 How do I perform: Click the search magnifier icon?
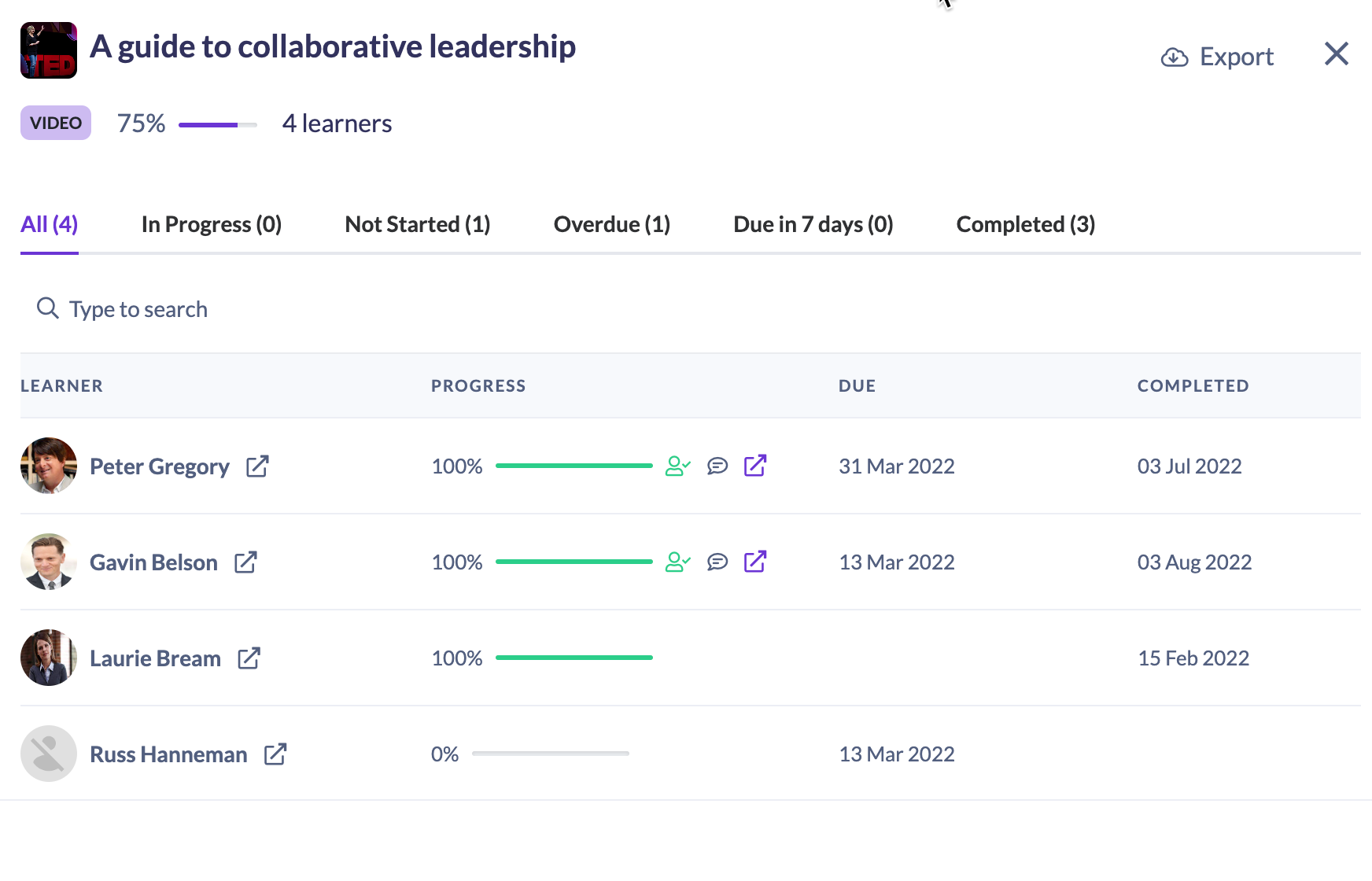click(47, 308)
